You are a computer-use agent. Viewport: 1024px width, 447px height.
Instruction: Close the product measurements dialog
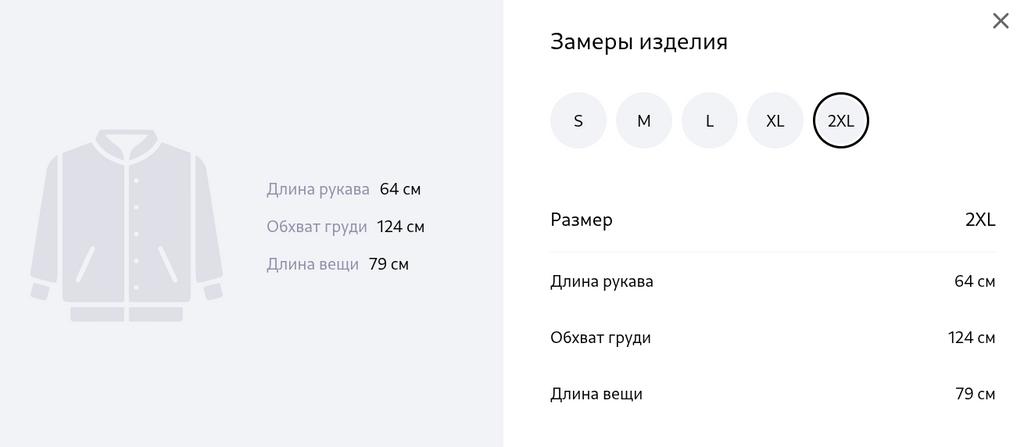pos(1000,21)
